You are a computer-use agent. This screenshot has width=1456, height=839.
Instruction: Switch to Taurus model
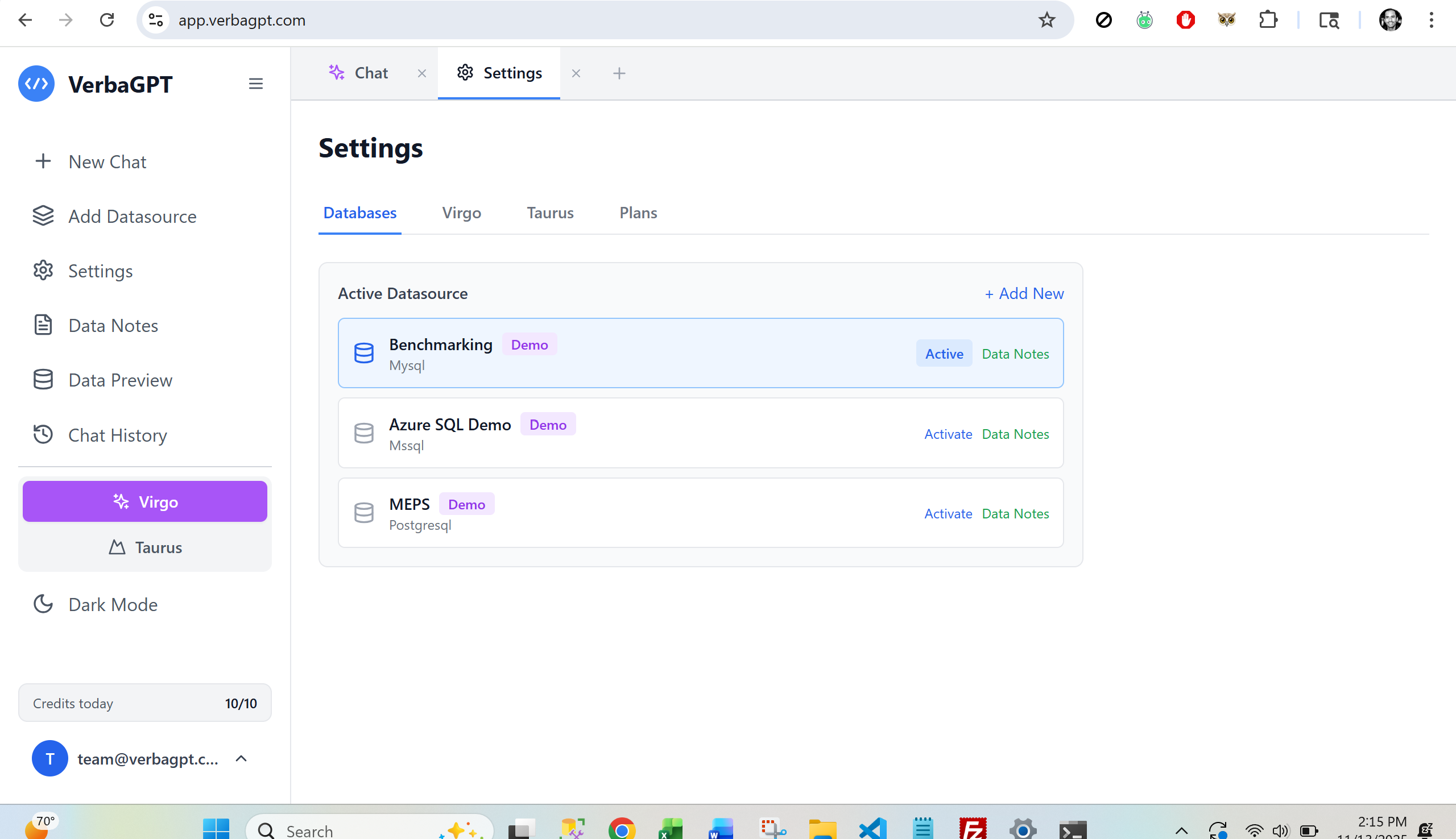[x=145, y=547]
